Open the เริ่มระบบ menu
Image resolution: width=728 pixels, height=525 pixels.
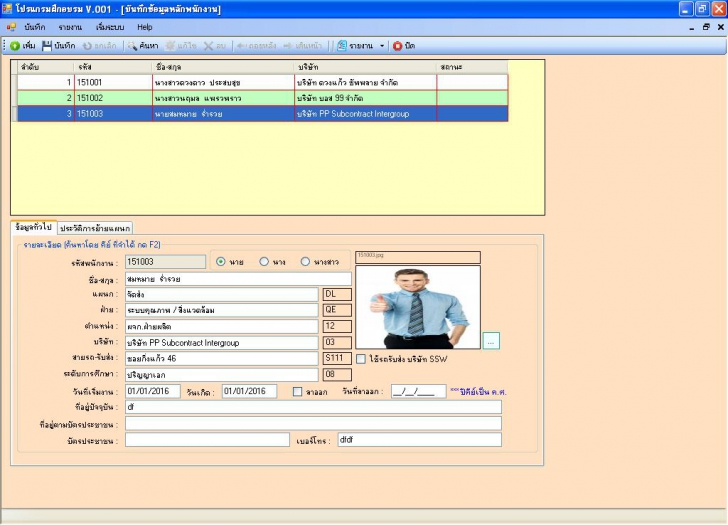108,26
